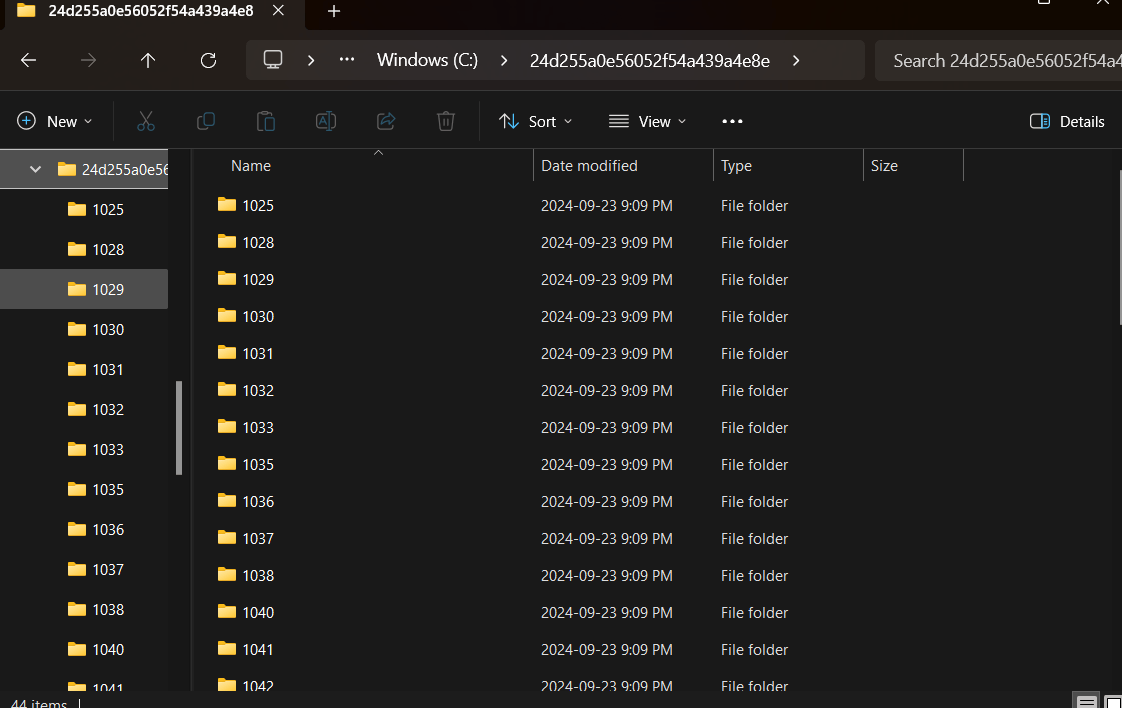Click the Share icon in toolbar
Viewport: 1122px width, 708px height.
[386, 122]
